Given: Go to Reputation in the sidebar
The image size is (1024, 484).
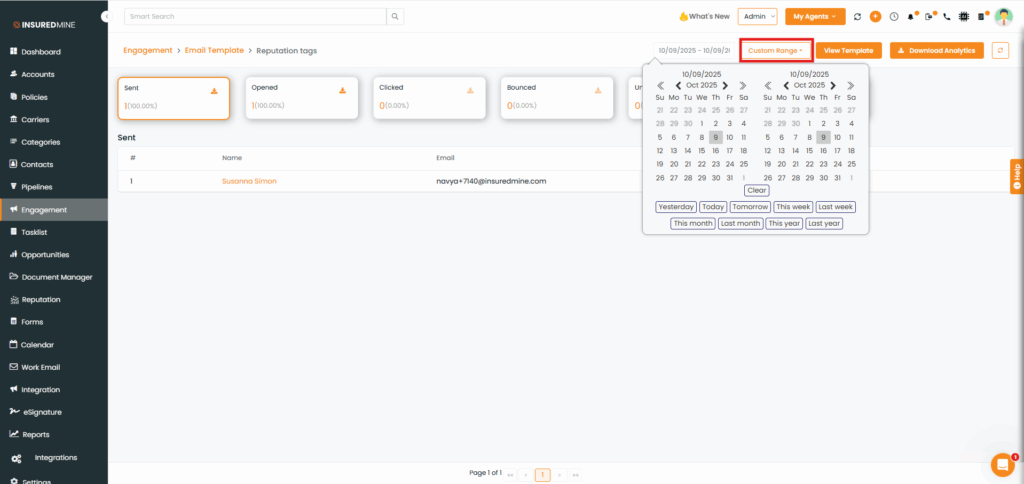Looking at the screenshot, I should click(x=41, y=300).
